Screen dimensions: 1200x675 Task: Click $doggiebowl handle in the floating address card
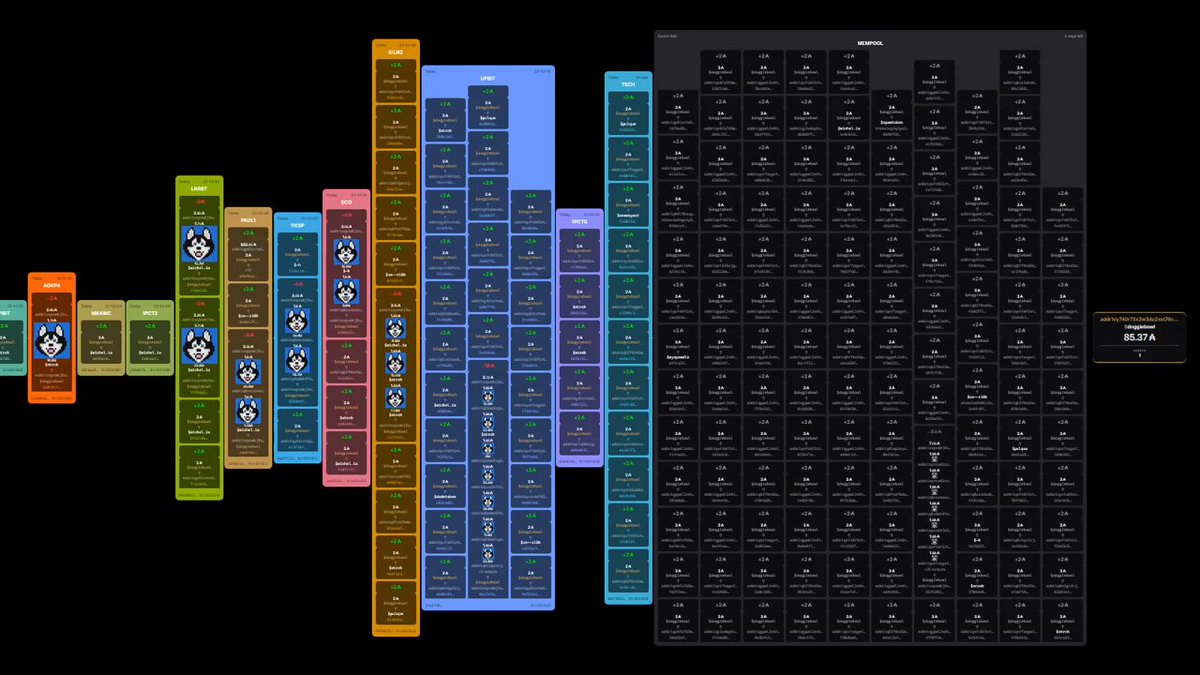point(1141,327)
